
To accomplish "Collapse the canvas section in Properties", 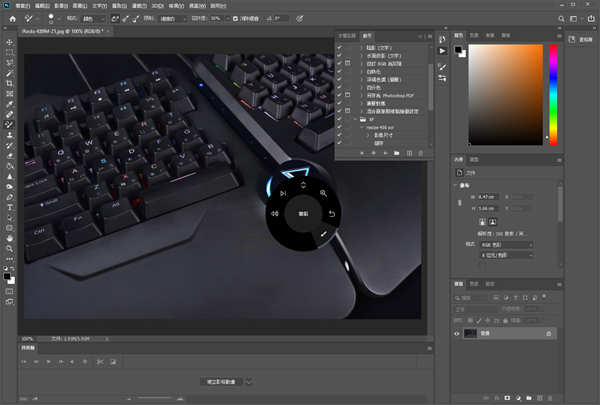I will (456, 185).
